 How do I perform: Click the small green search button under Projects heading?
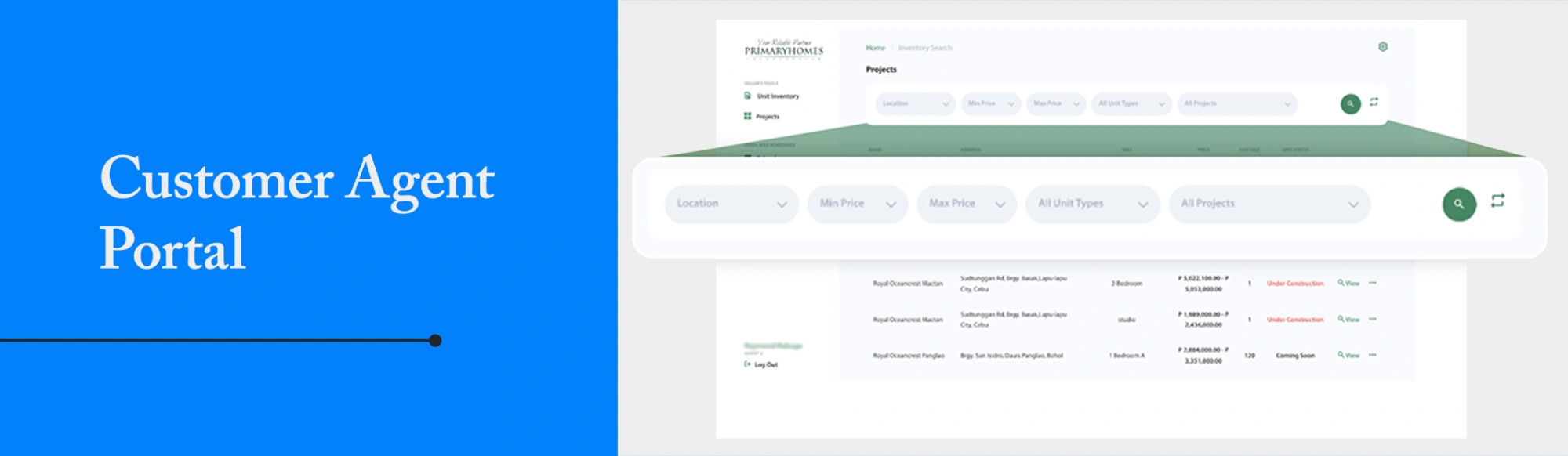click(1350, 103)
